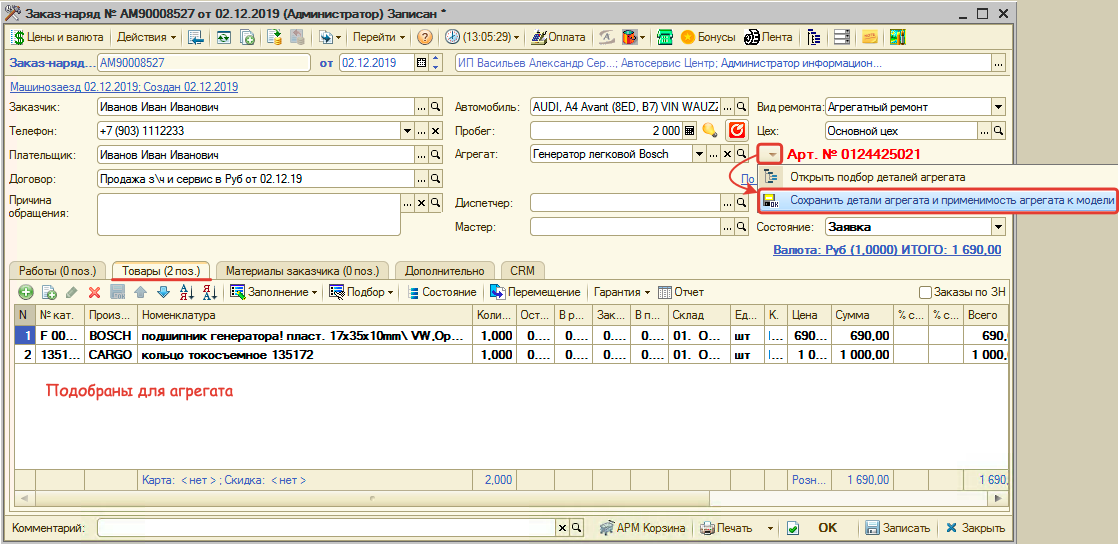
Task: Open АРМ Корзина
Action: click(x=643, y=528)
